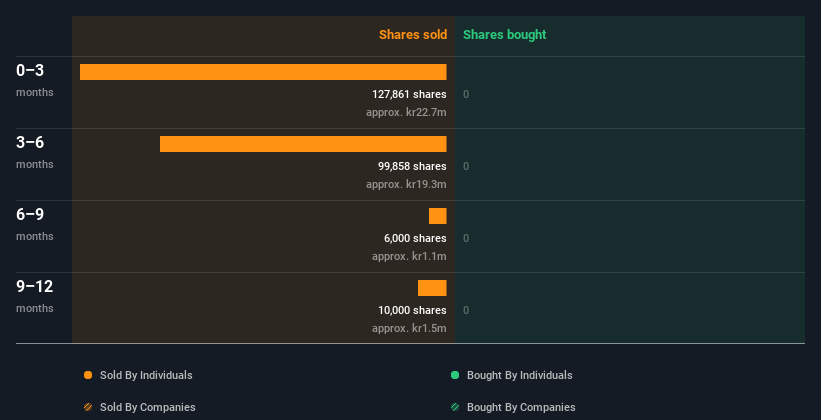Click the 6–9 months small orange bar
The height and width of the screenshot is (420, 821).
pos(438,216)
